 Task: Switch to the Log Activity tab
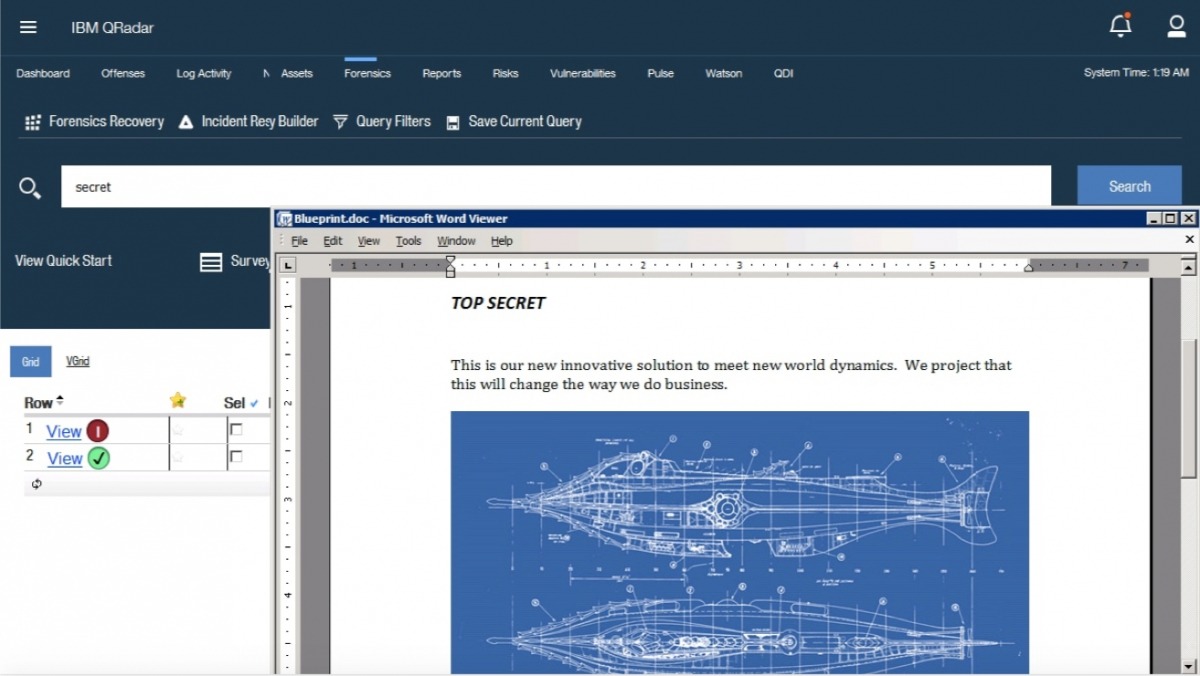tap(203, 73)
